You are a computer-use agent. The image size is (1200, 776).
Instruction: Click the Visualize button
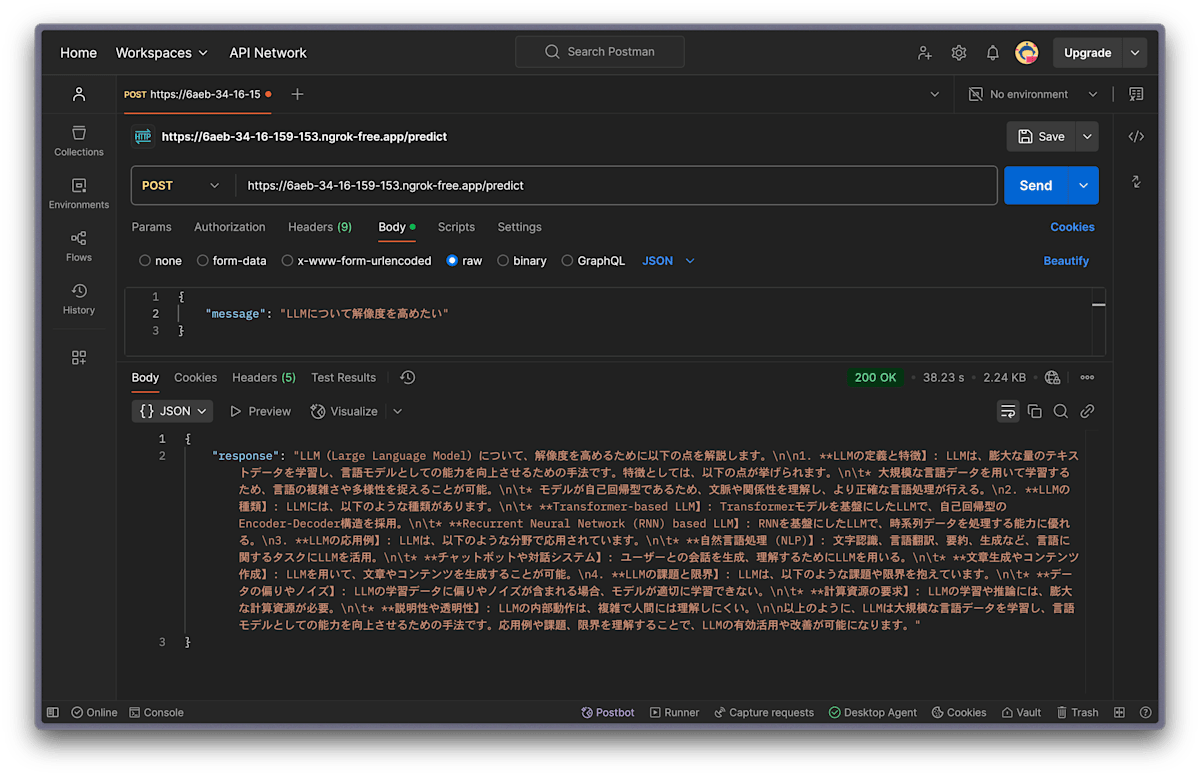[344, 411]
